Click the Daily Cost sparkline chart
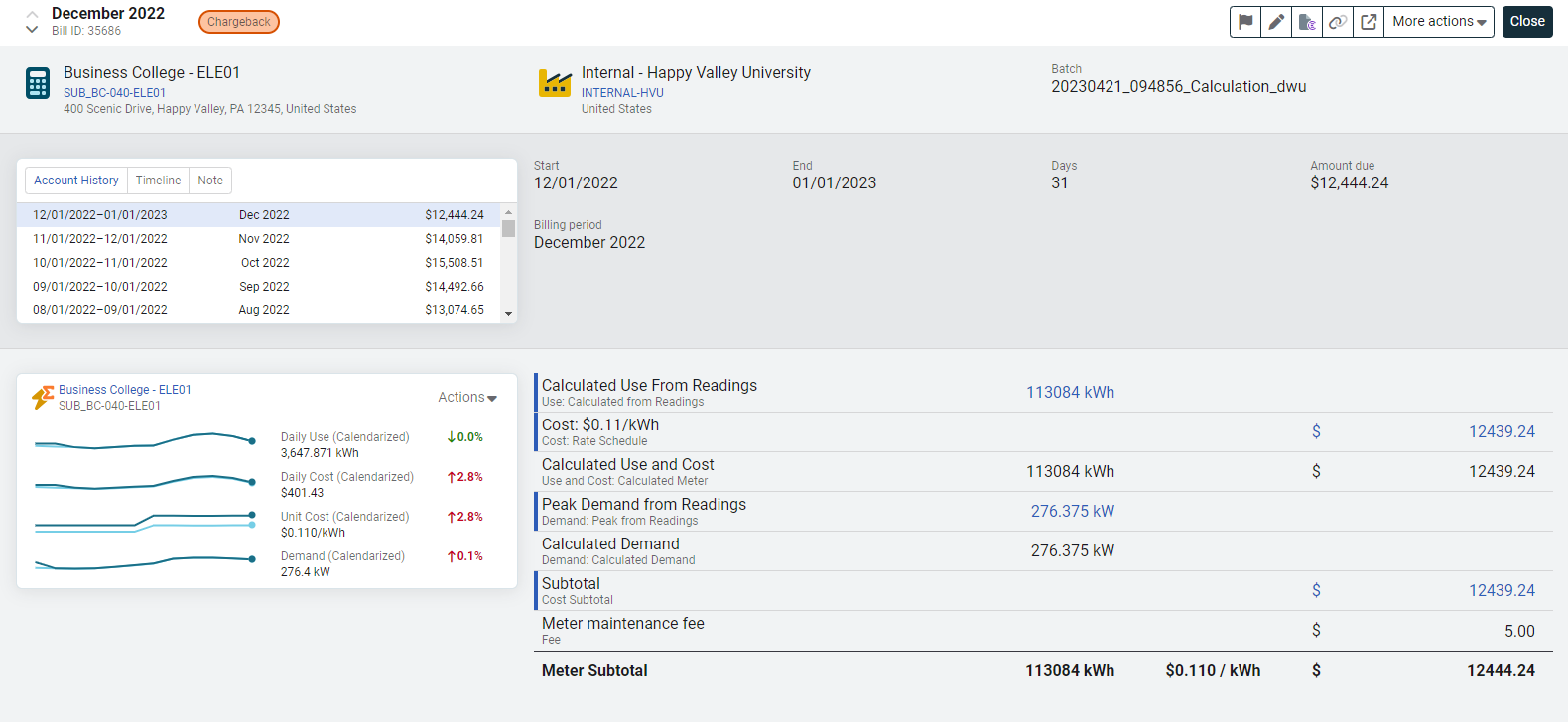Viewport: 1568px width, 722px height. (145, 483)
